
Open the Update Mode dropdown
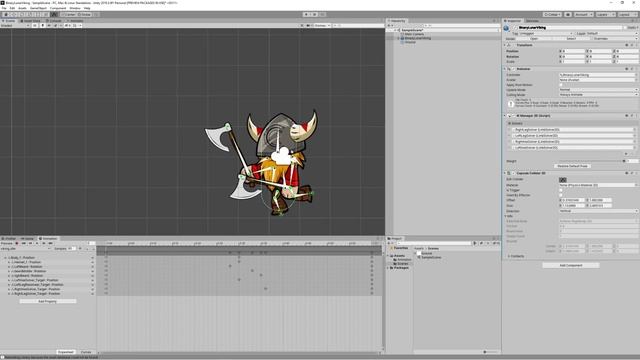pyautogui.click(x=598, y=90)
